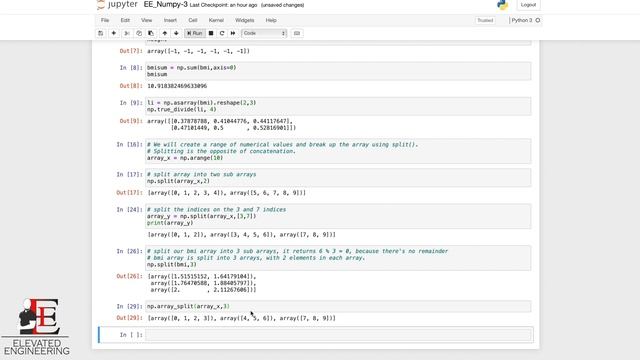The image size is (640, 360).
Task: Select cell In [17] np.split(array_x,2)
Action: [338, 178]
